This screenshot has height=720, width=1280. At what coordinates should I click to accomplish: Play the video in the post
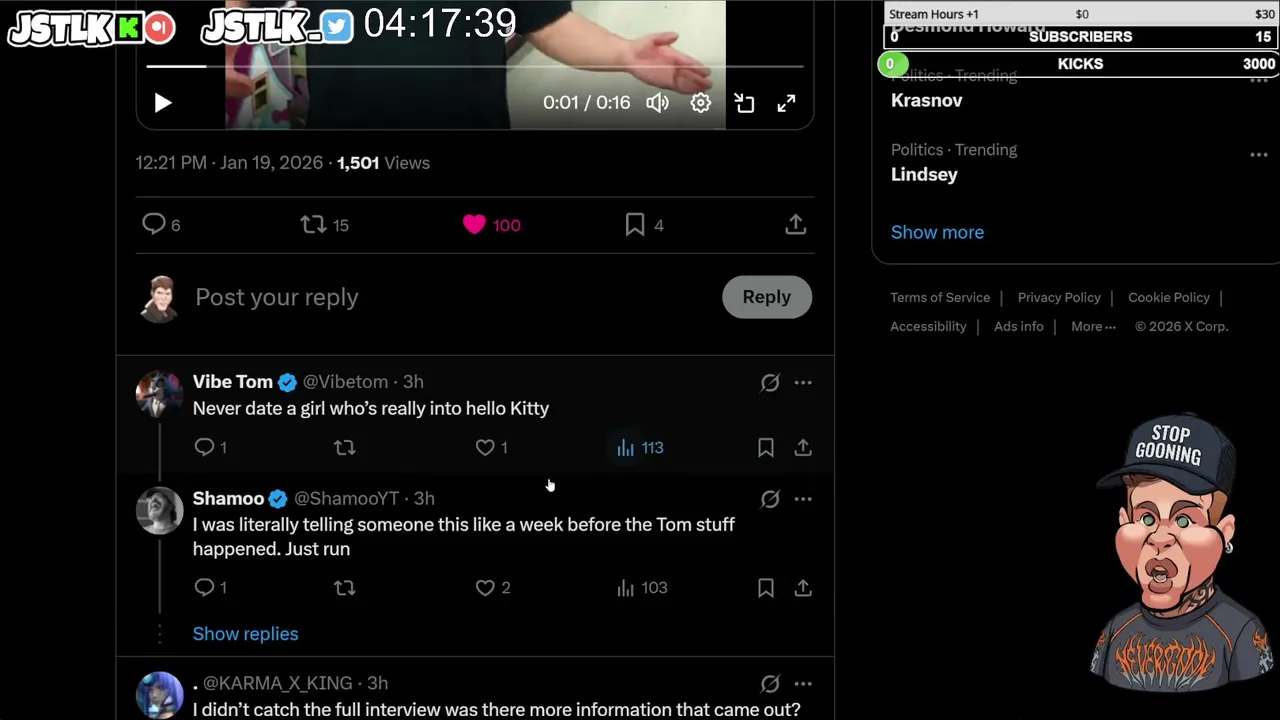[x=163, y=103]
